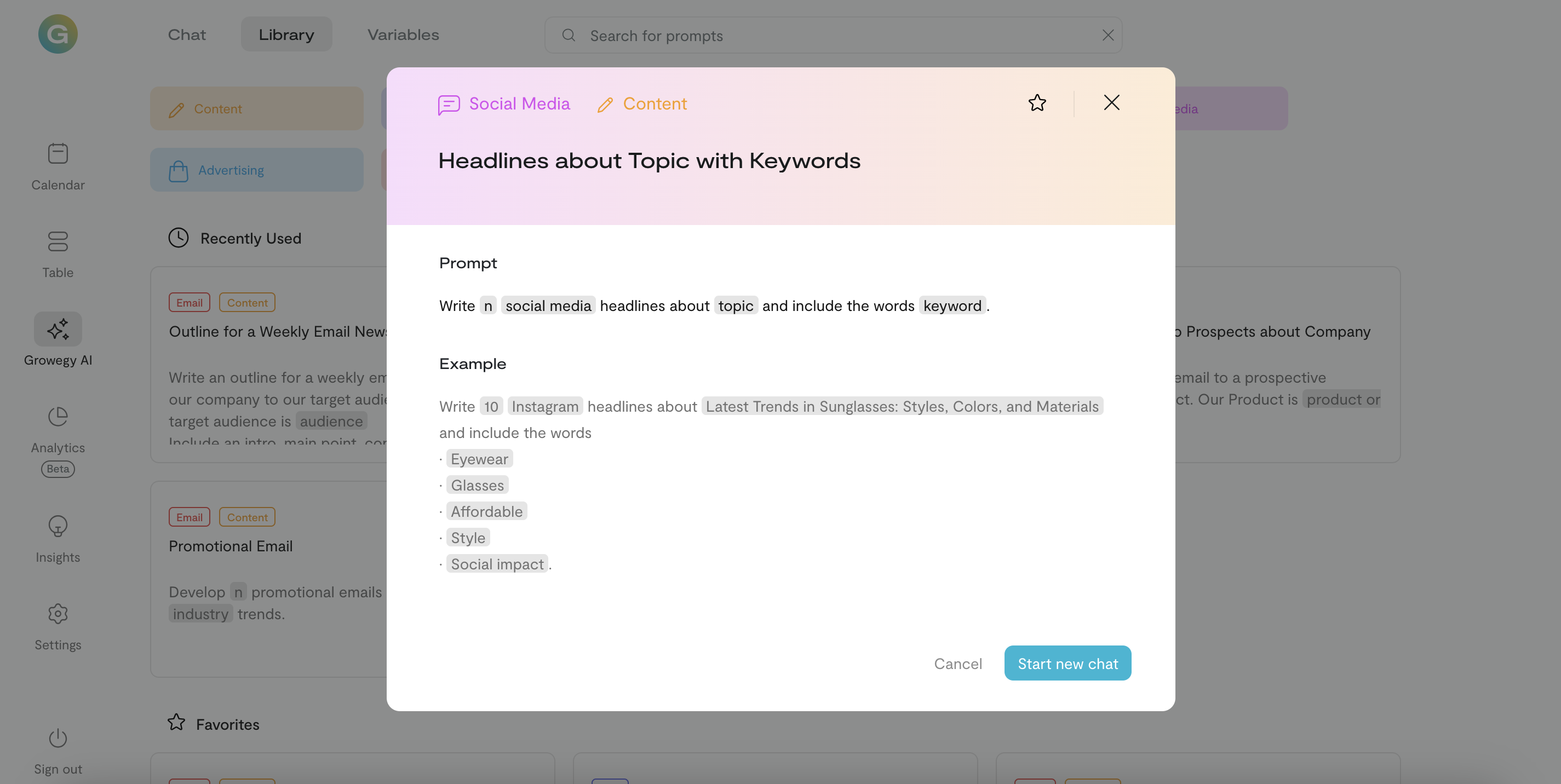The image size is (1561, 784).
Task: Open the Table view icon
Action: (58, 242)
